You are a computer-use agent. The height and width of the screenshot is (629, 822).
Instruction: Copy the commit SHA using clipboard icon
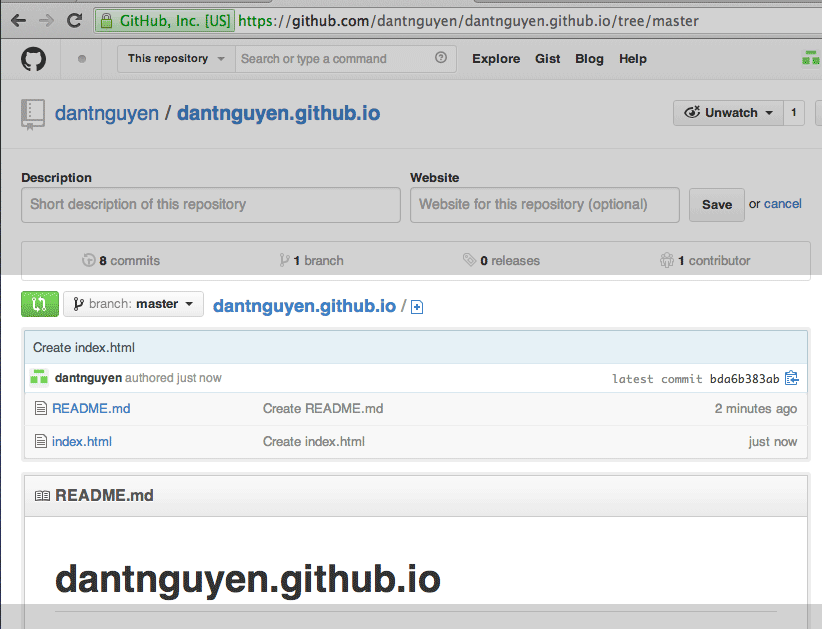[791, 378]
